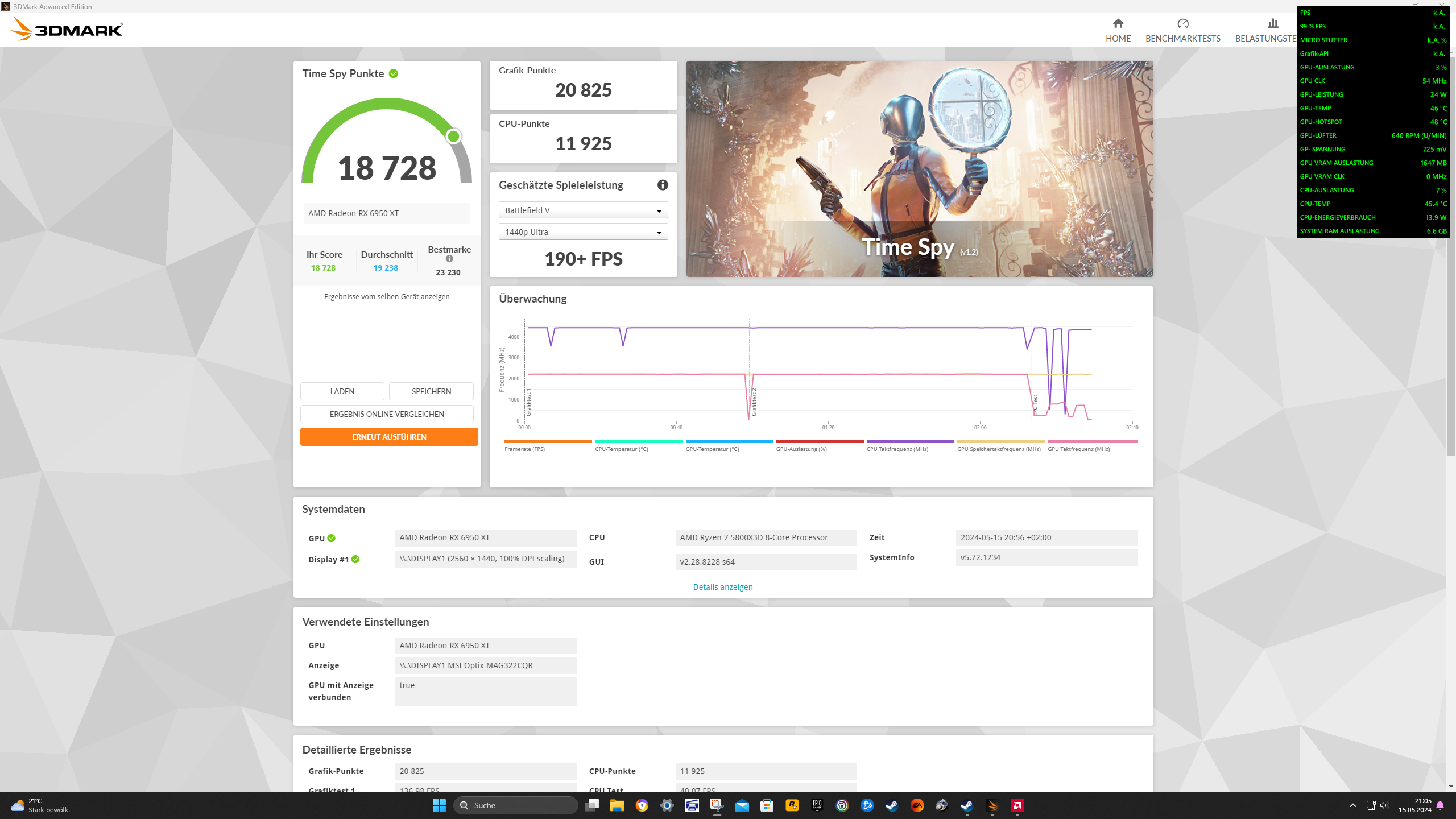Click the Details anzeigen link
This screenshot has width=1456, height=819.
[722, 587]
